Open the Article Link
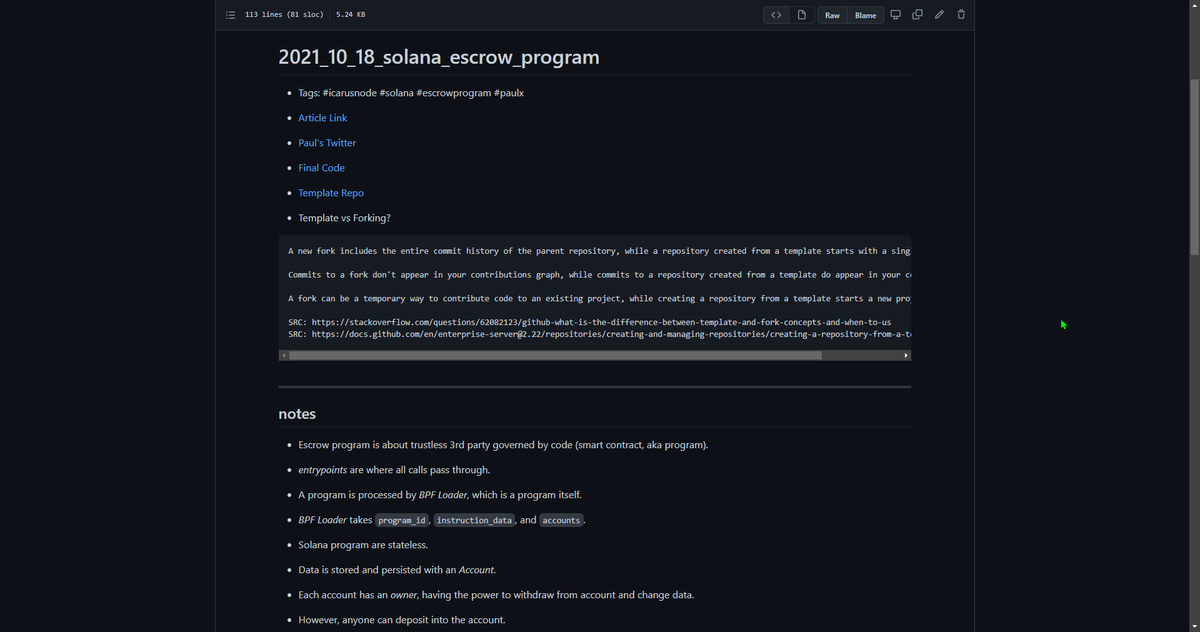Viewport: 1200px width, 632px height. pyautogui.click(x=323, y=118)
